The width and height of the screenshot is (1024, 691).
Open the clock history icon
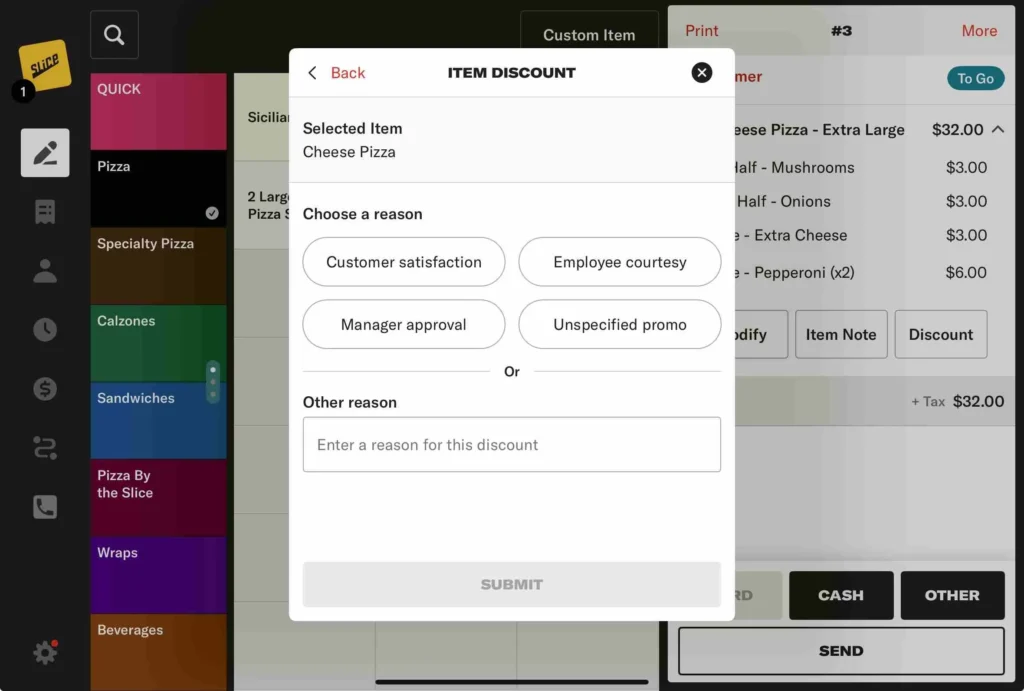pos(45,330)
